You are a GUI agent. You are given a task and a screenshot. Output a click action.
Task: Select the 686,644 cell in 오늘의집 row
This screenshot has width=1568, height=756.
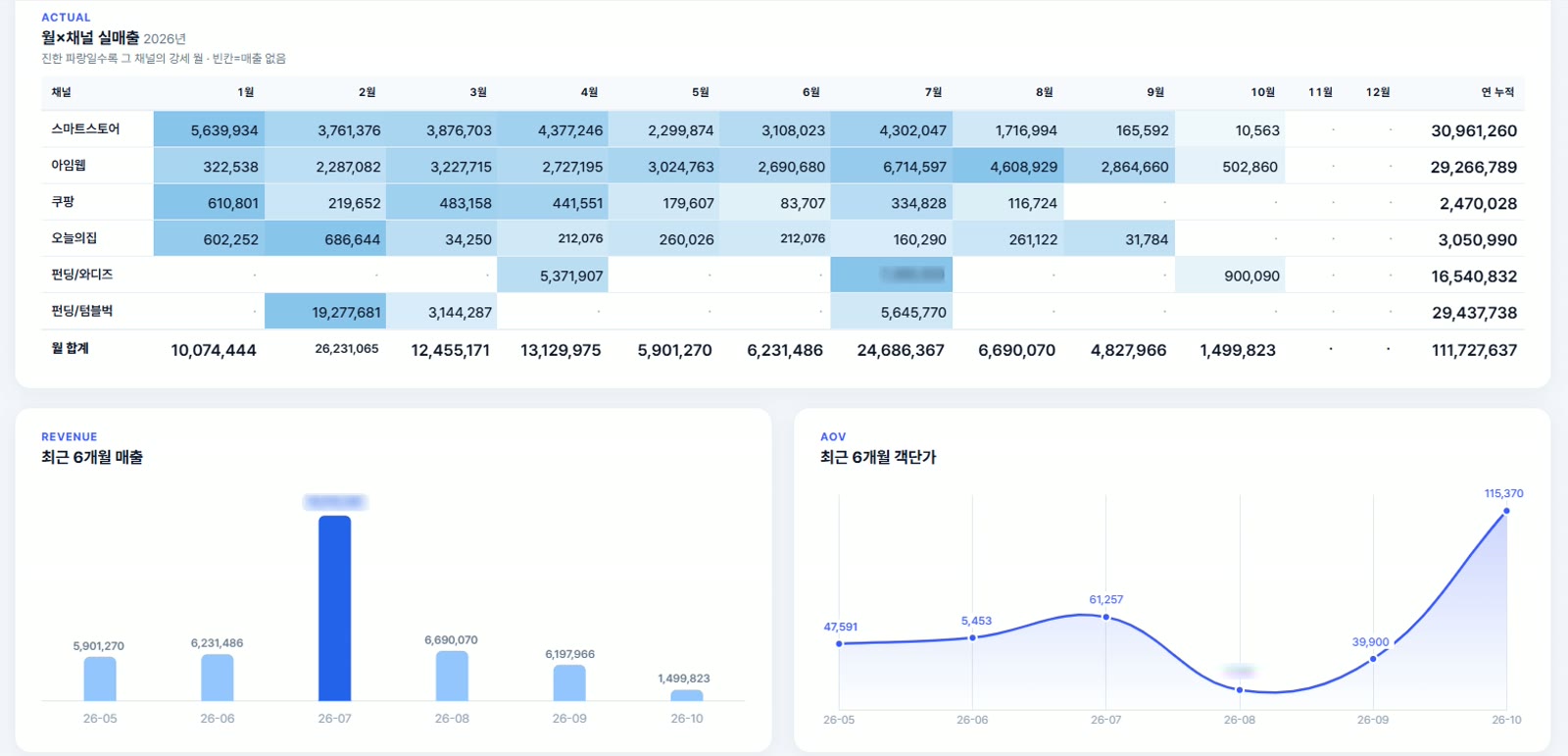[x=325, y=238]
